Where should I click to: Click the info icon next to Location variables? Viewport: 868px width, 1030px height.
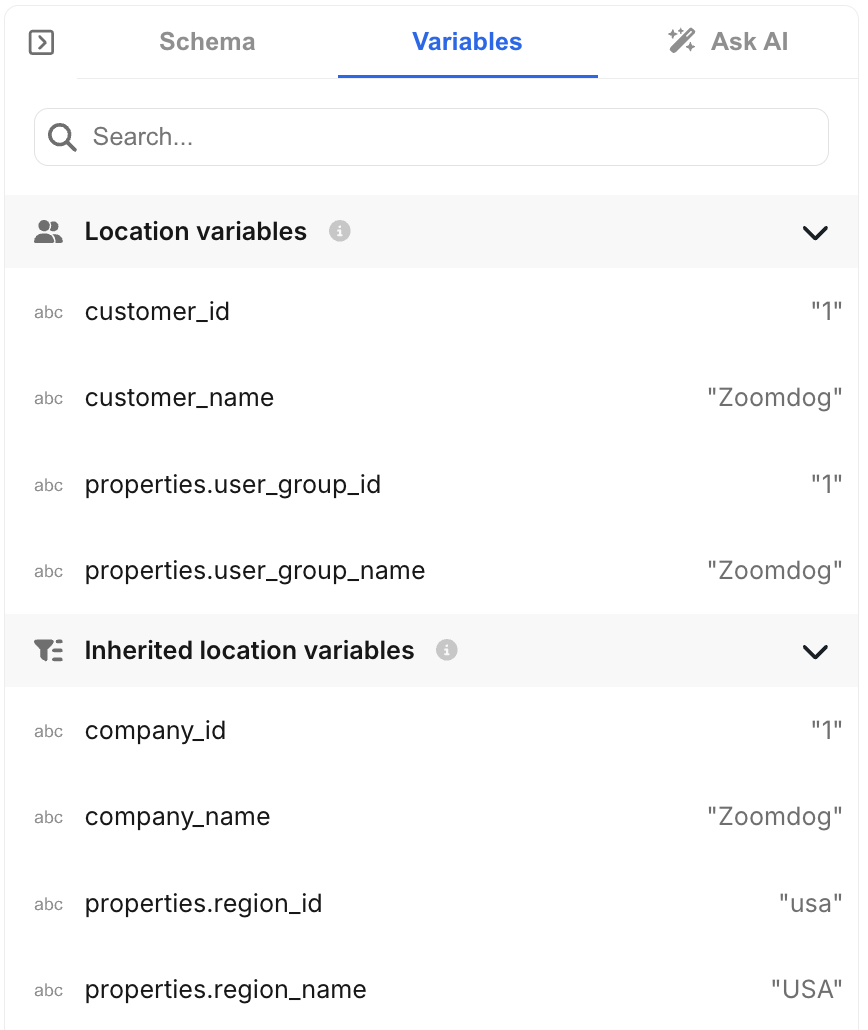339,231
